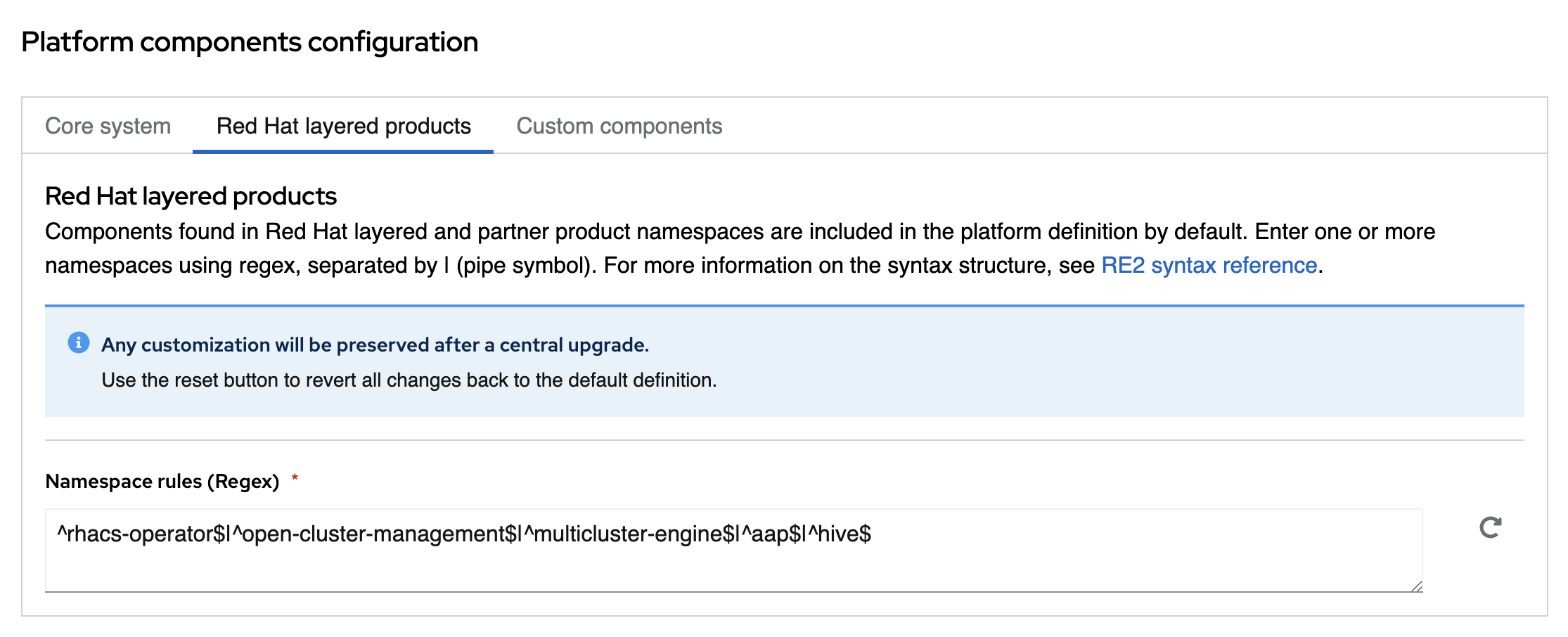
Task: Click the blue info icon in the alert
Action: click(78, 342)
